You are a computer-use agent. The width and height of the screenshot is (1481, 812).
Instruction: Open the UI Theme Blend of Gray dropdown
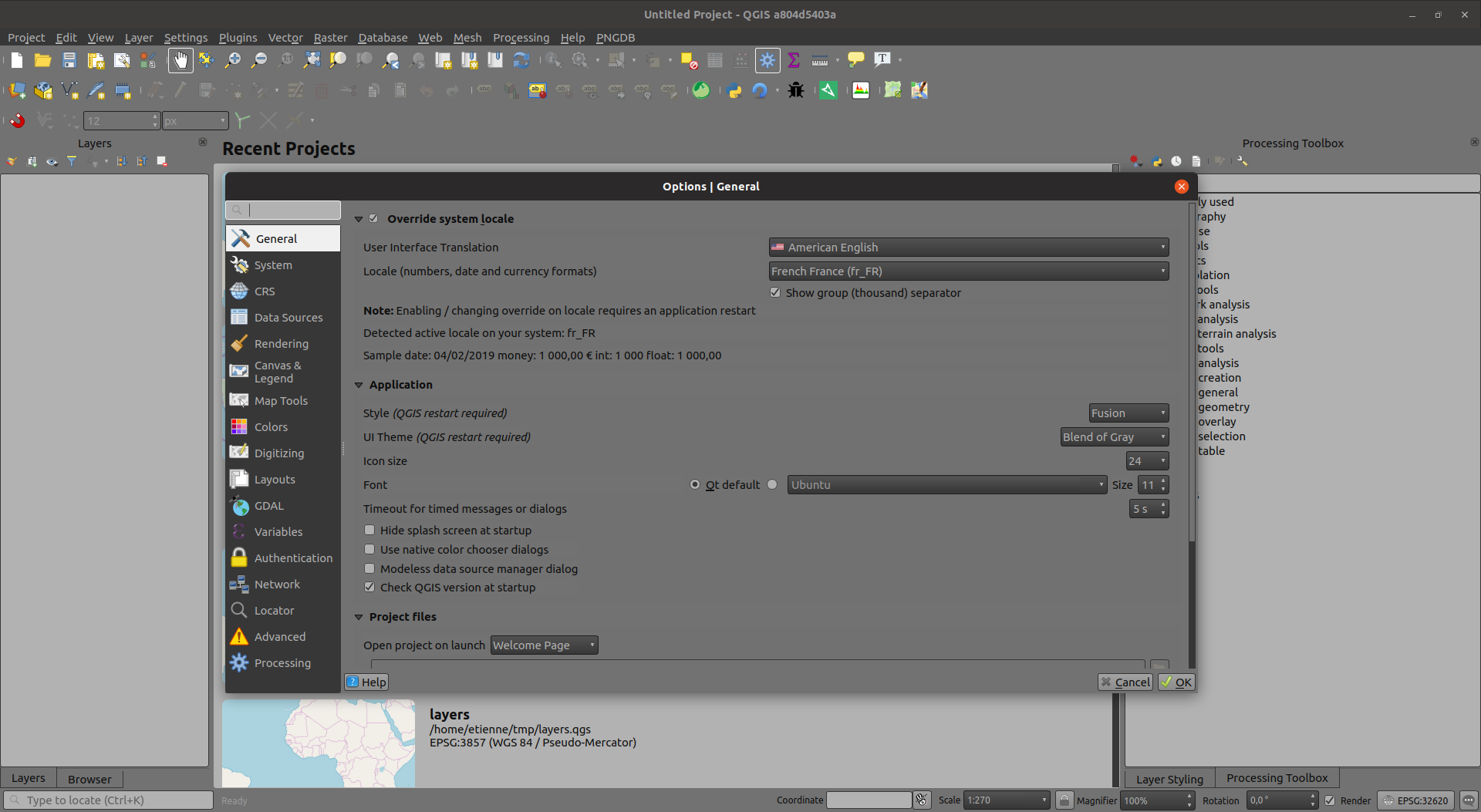tap(1115, 437)
